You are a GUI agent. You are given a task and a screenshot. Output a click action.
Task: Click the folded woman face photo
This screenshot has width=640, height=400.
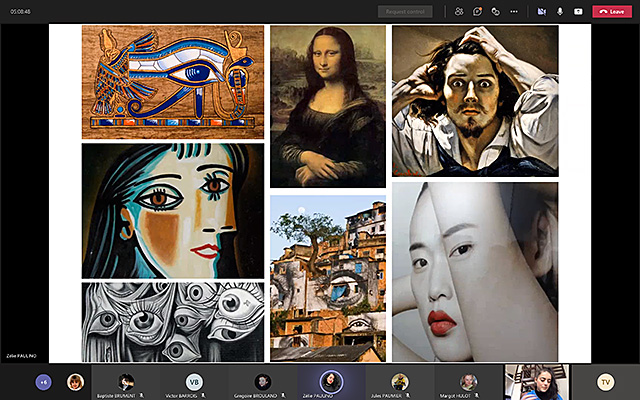pos(475,272)
